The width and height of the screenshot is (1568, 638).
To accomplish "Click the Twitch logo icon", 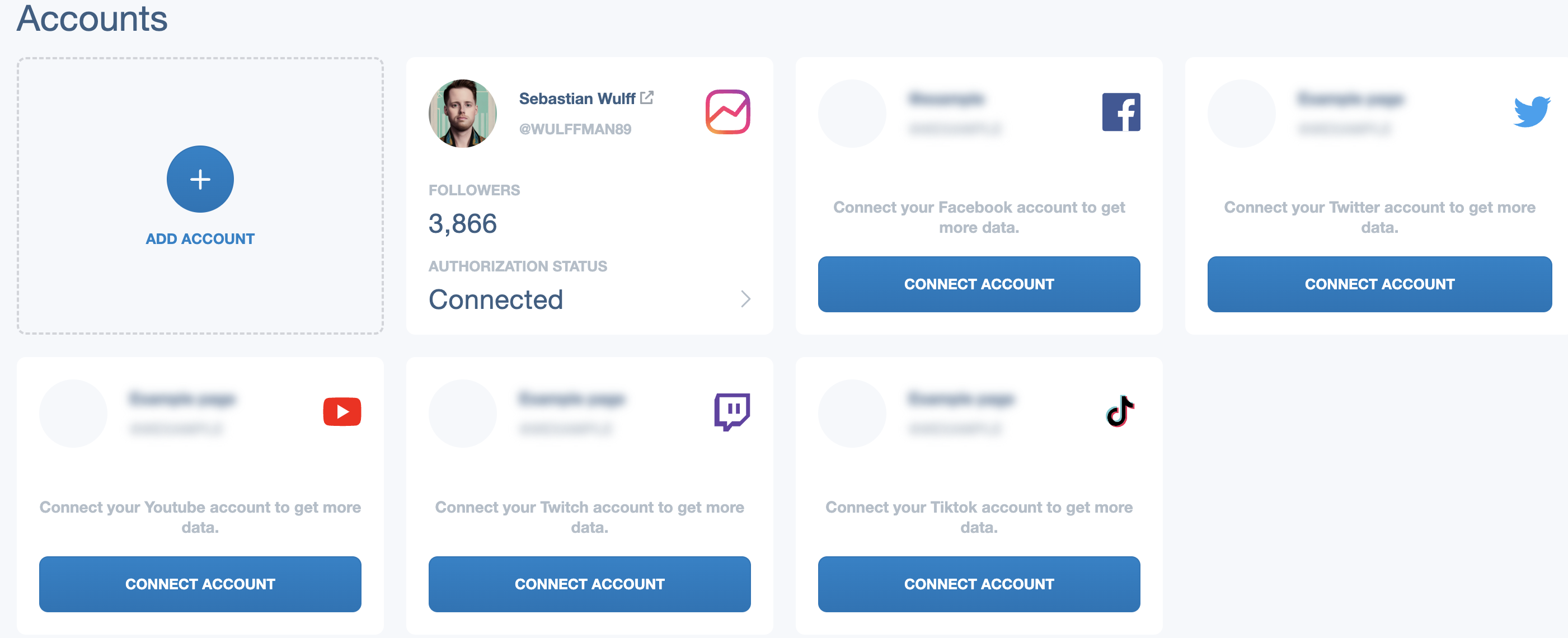I will pos(731,412).
